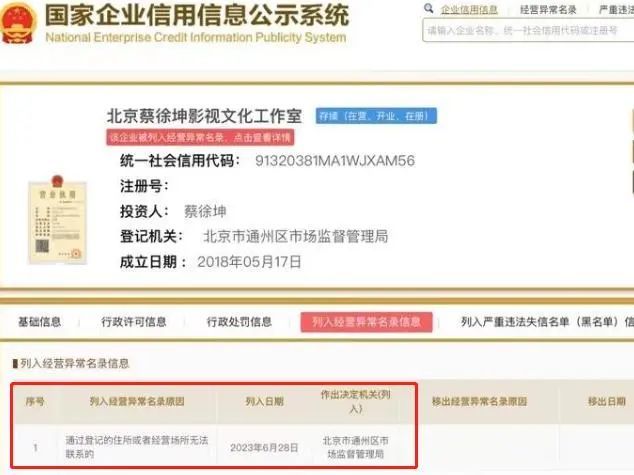Click the magnifier search icon
Screen dimensions: 634x475
(x=429, y=8)
